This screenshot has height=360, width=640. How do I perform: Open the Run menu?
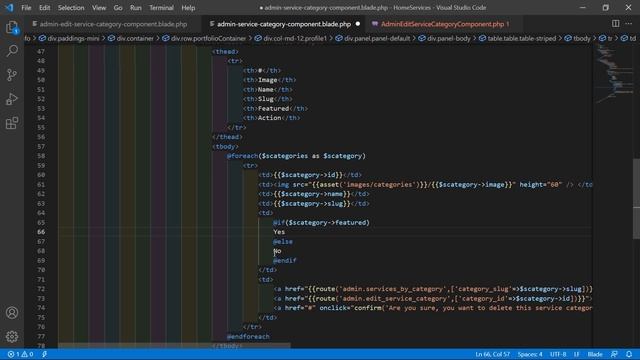coord(136,8)
